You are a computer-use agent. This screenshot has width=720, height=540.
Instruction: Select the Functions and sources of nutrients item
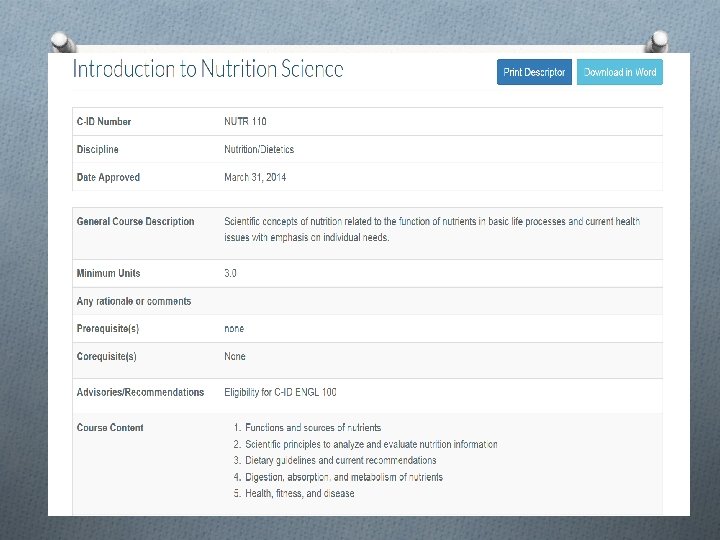coord(313,428)
